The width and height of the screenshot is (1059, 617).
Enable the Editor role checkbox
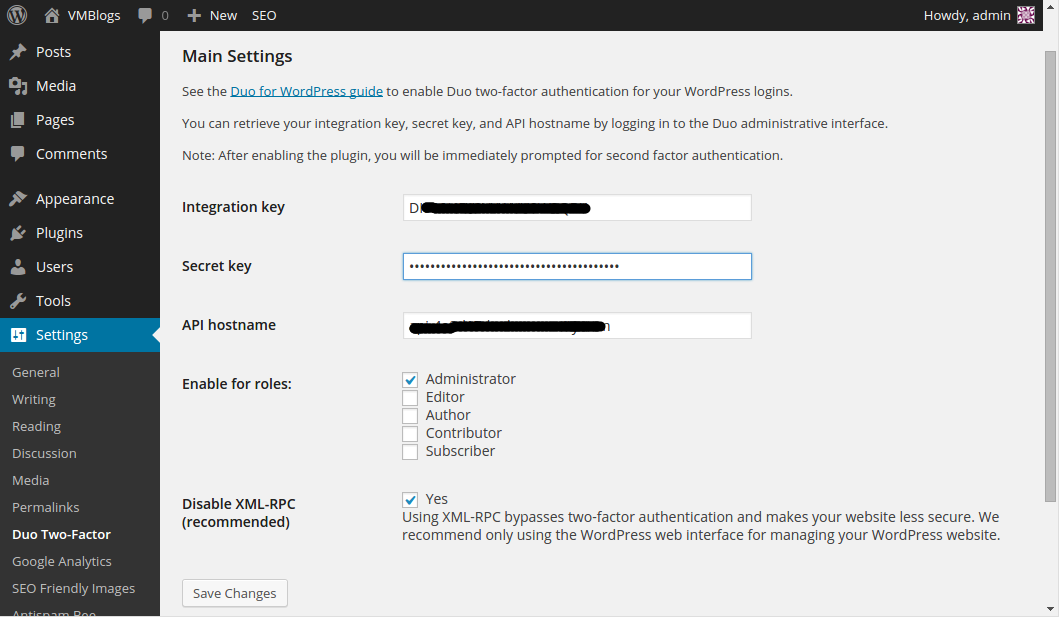[x=410, y=398]
